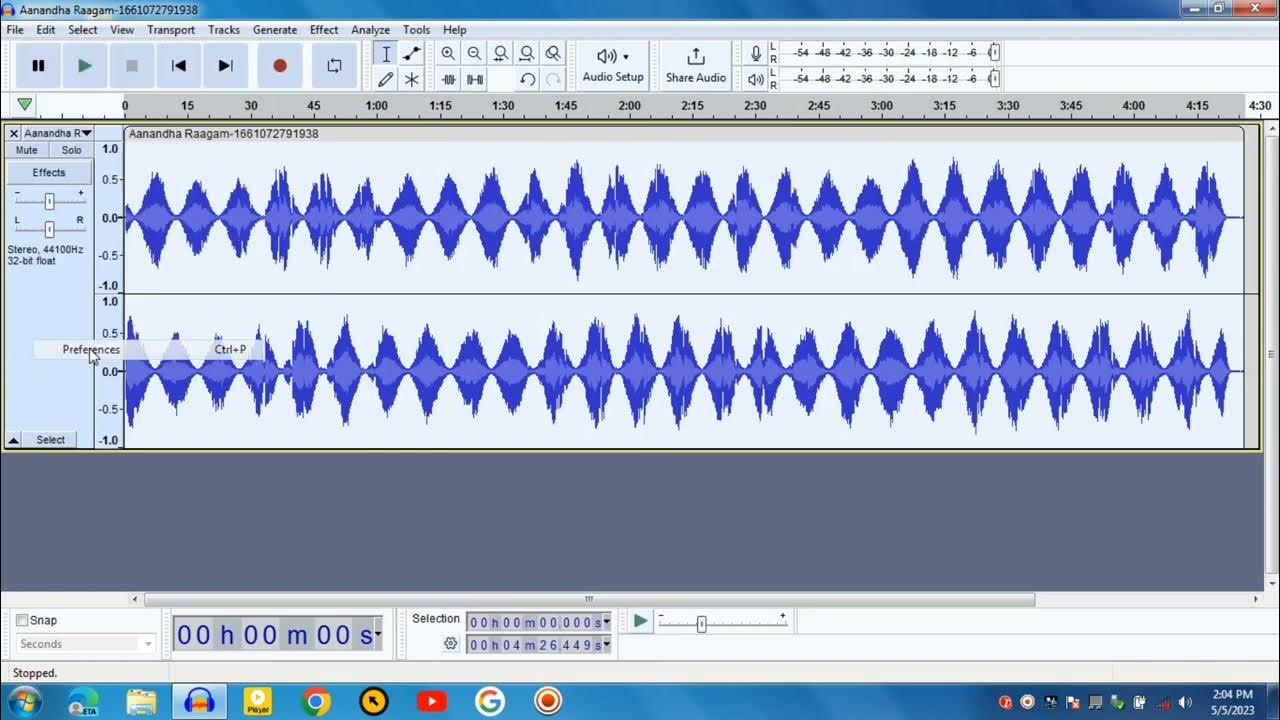The width and height of the screenshot is (1280, 720).
Task: Start recording with the red Record button
Action: pos(280,66)
